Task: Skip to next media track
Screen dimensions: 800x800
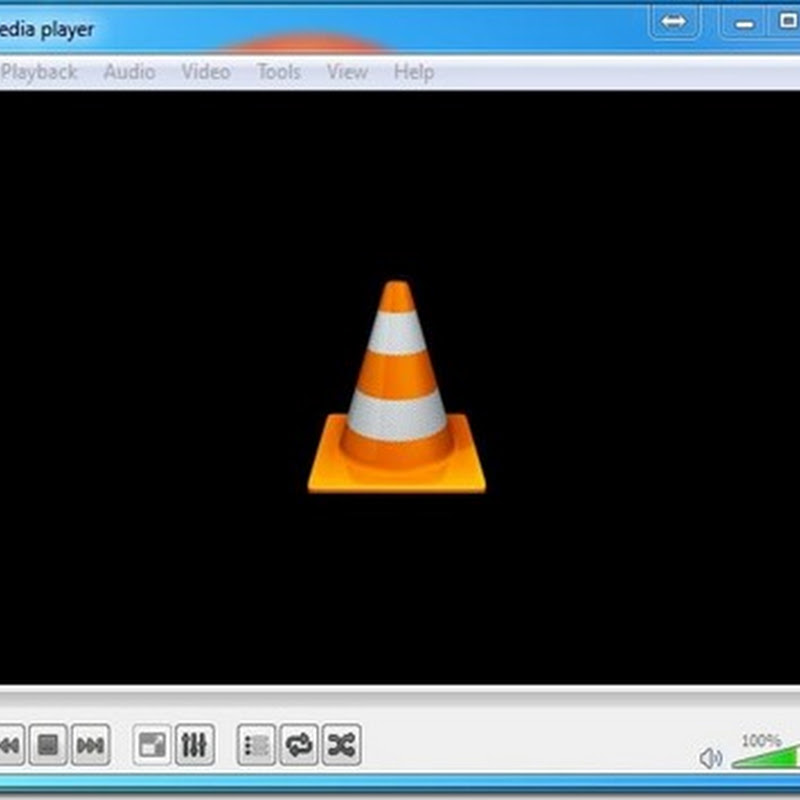Action: pos(90,745)
